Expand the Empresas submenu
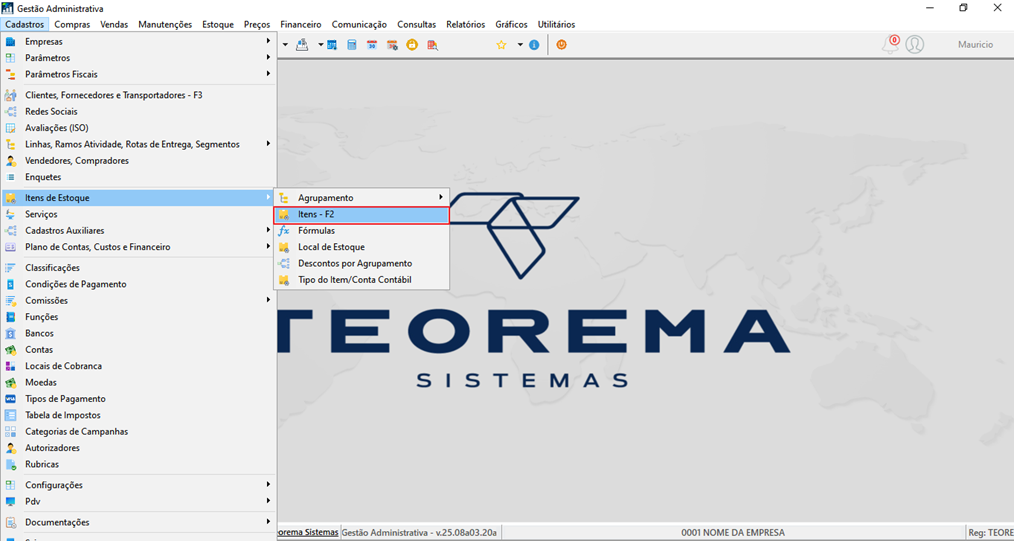Screen dimensions: 1014x541 (x=268, y=41)
